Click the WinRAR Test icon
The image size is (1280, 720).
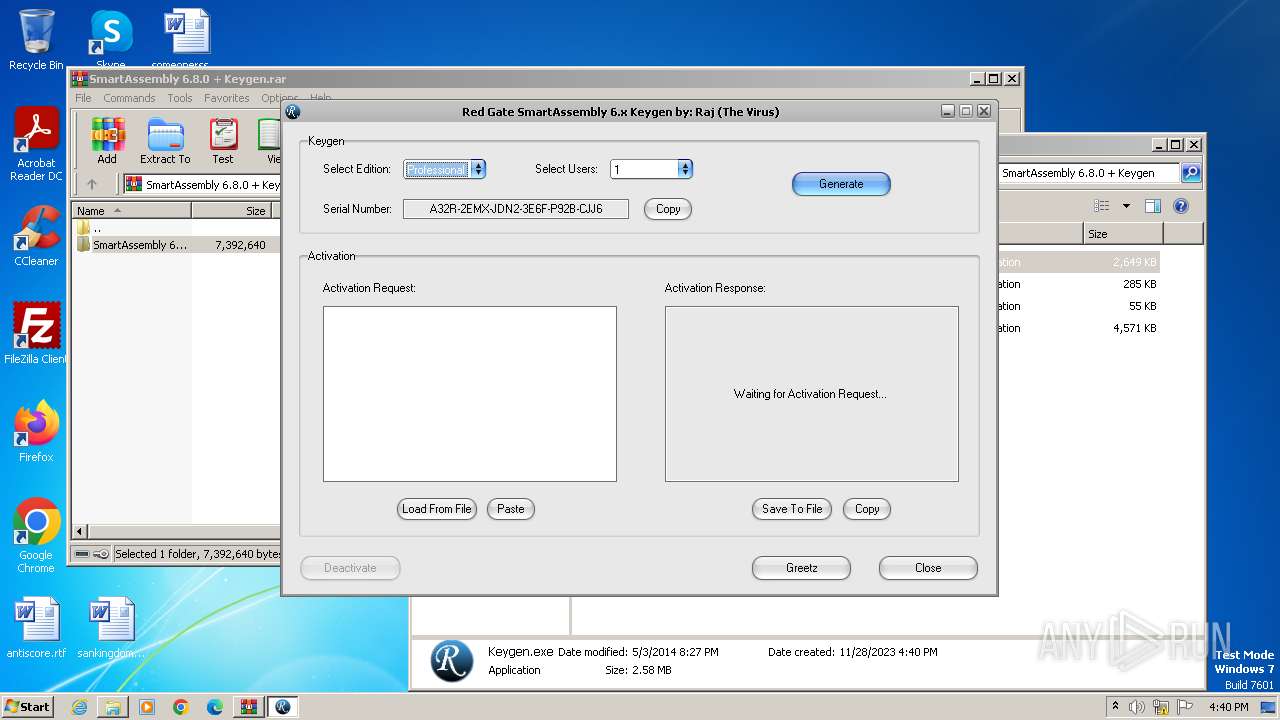tap(223, 141)
